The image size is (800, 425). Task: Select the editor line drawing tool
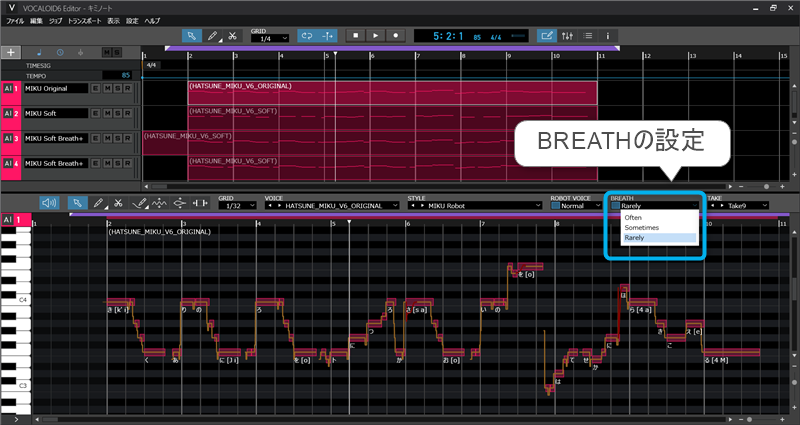pos(139,203)
